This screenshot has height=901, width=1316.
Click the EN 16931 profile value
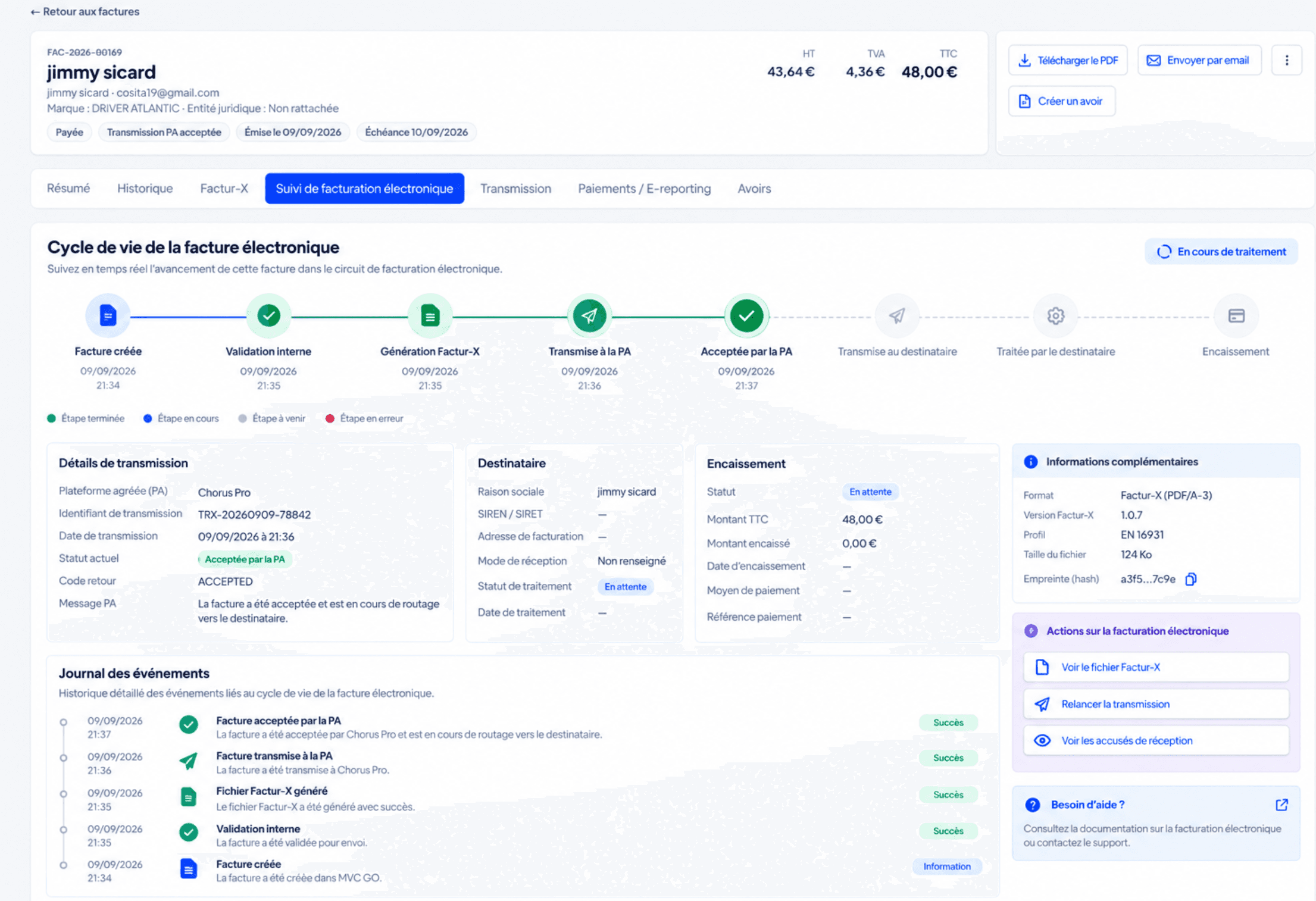[1142, 534]
